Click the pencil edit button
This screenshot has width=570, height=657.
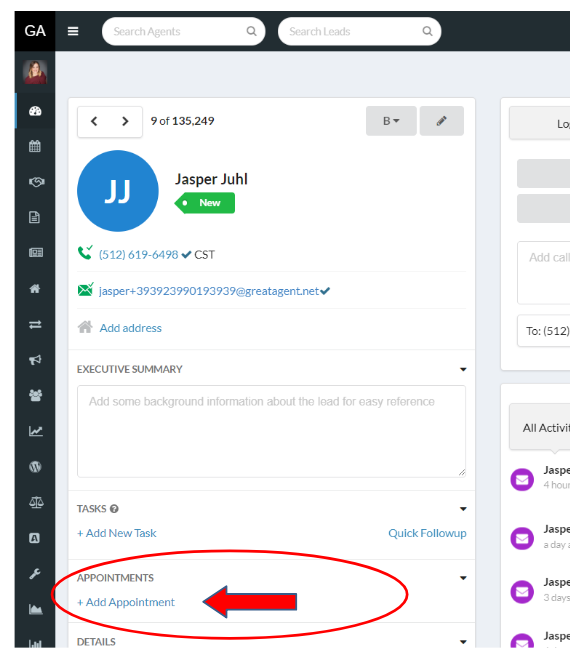tap(442, 121)
